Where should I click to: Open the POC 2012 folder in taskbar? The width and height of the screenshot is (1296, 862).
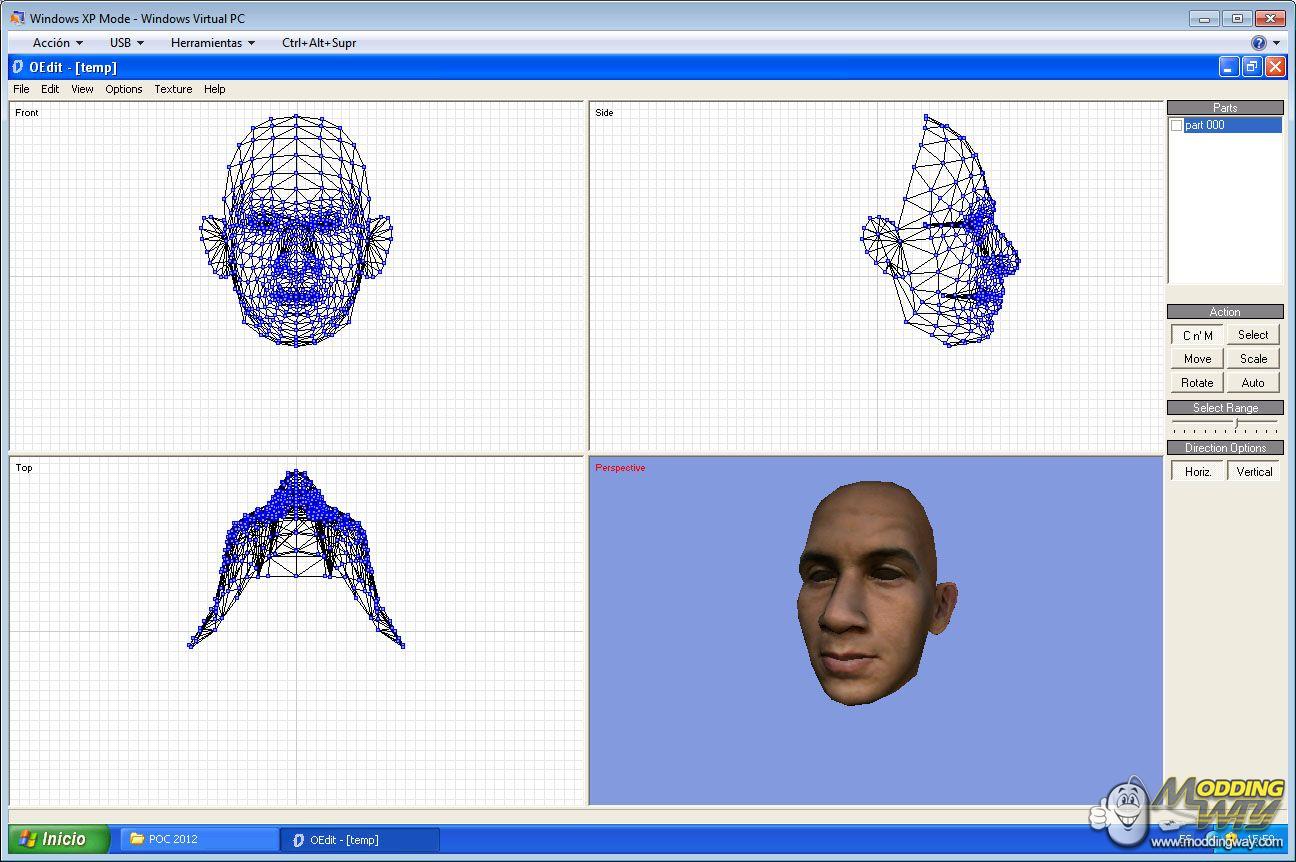pyautogui.click(x=199, y=839)
